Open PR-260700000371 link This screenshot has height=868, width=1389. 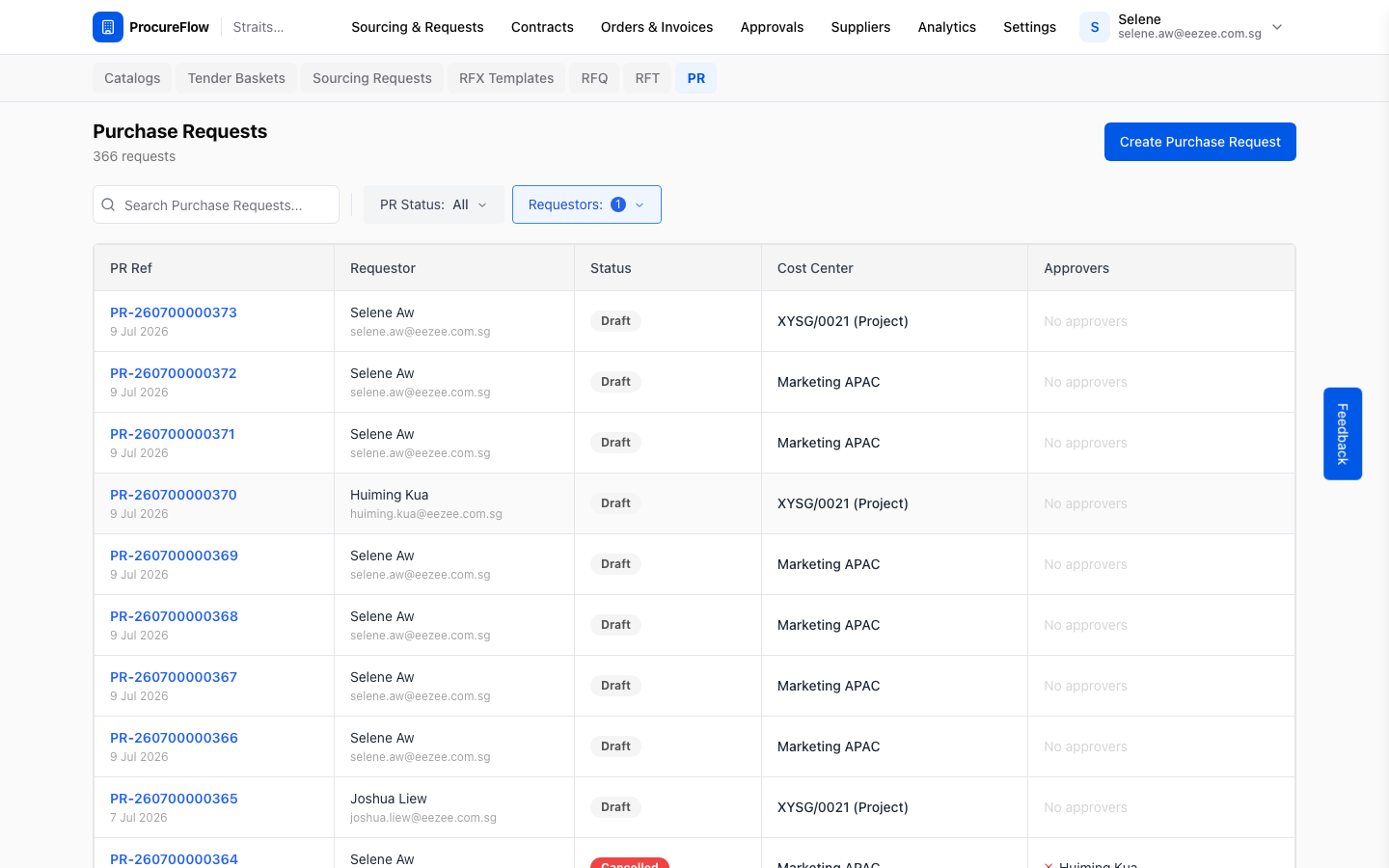(173, 434)
